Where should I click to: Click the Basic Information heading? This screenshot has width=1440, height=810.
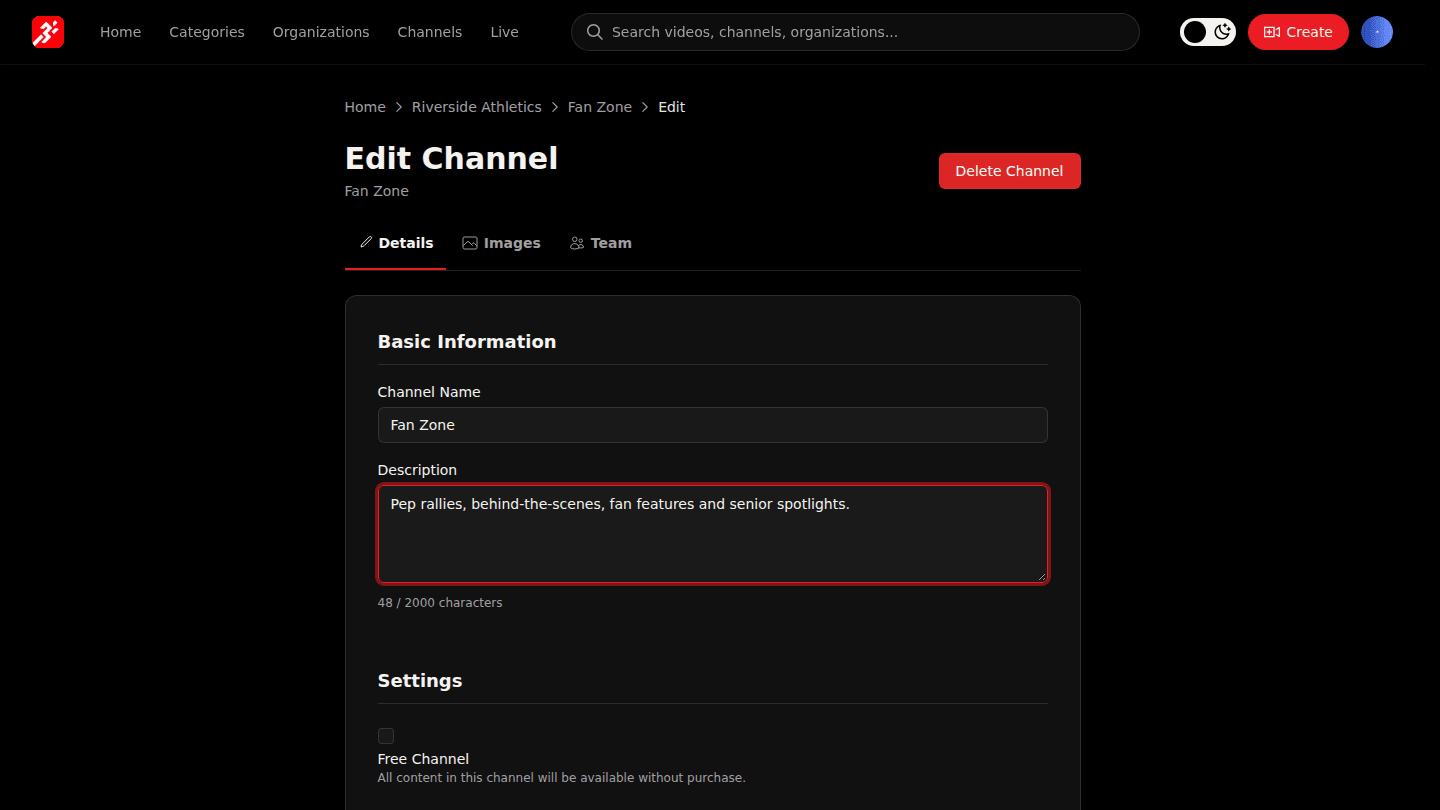pos(467,342)
